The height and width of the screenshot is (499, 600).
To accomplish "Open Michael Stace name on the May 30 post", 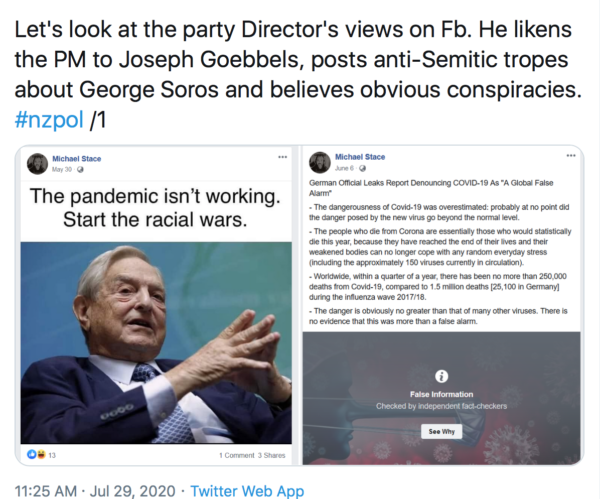I will 77,158.
